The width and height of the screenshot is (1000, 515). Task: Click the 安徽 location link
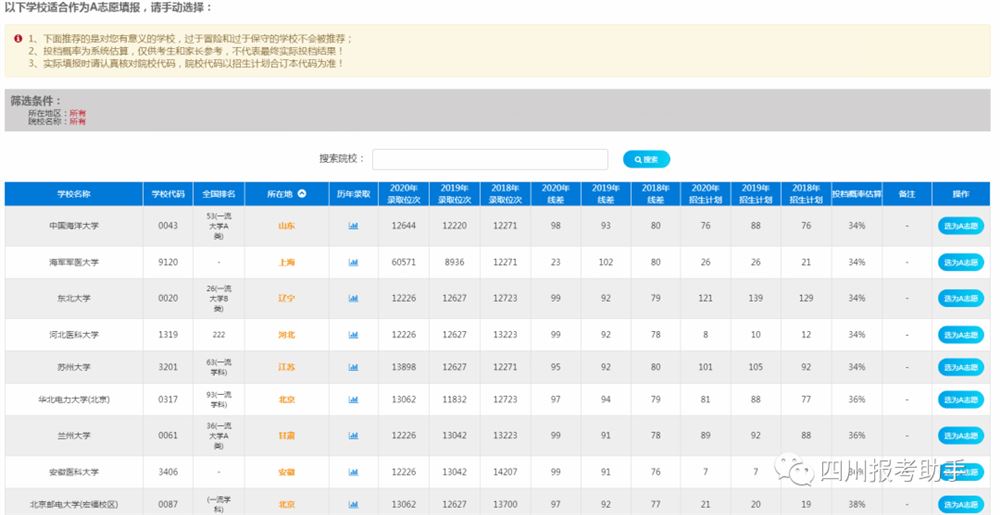286,472
